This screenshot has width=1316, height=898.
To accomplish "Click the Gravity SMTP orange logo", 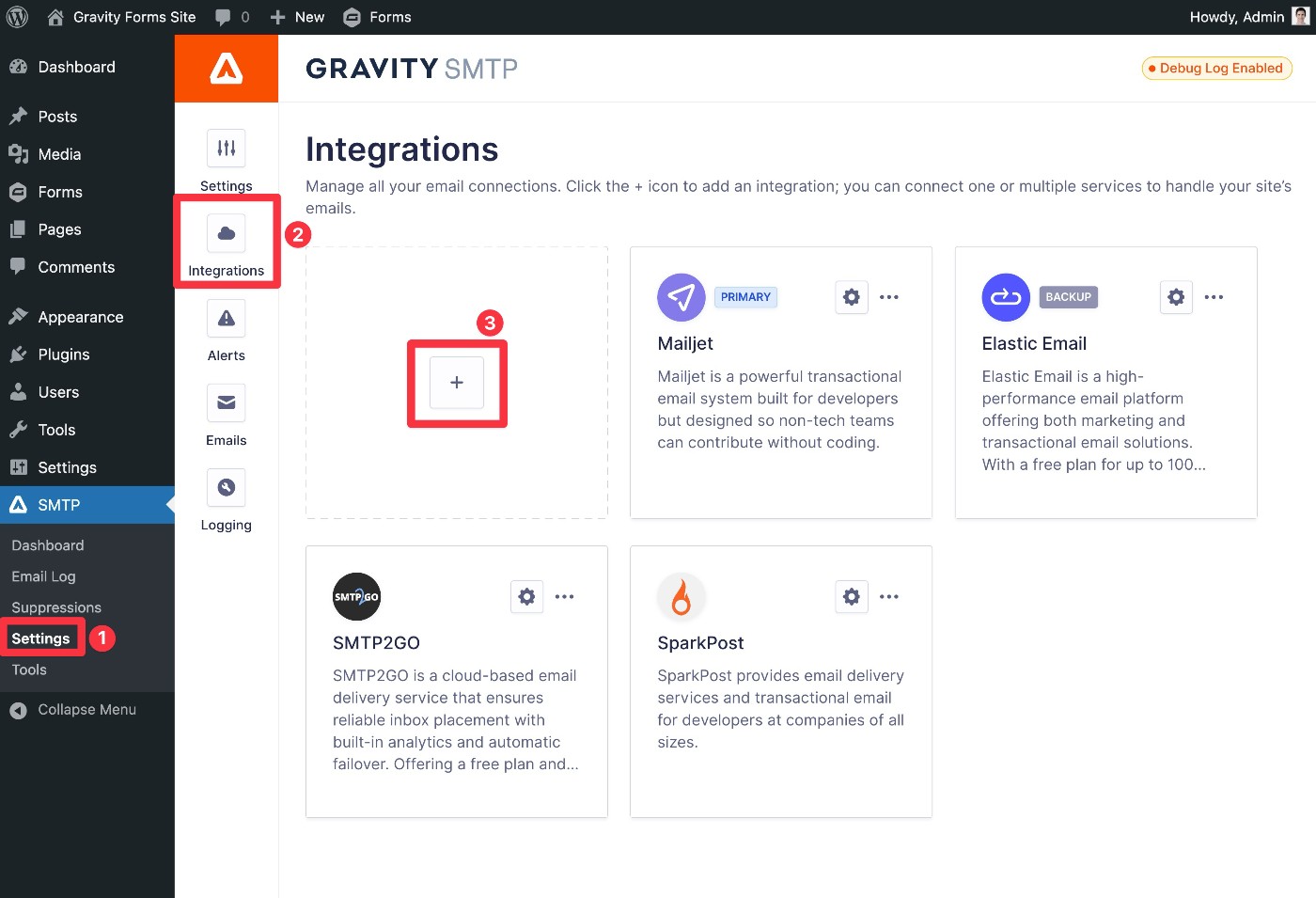I will [227, 69].
